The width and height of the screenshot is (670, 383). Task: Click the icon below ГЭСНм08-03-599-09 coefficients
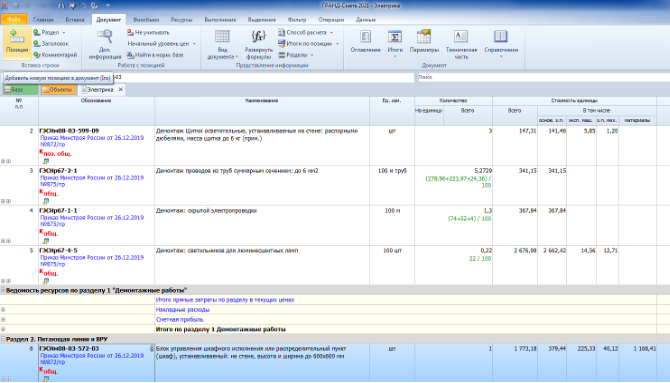pyautogui.click(x=46, y=162)
